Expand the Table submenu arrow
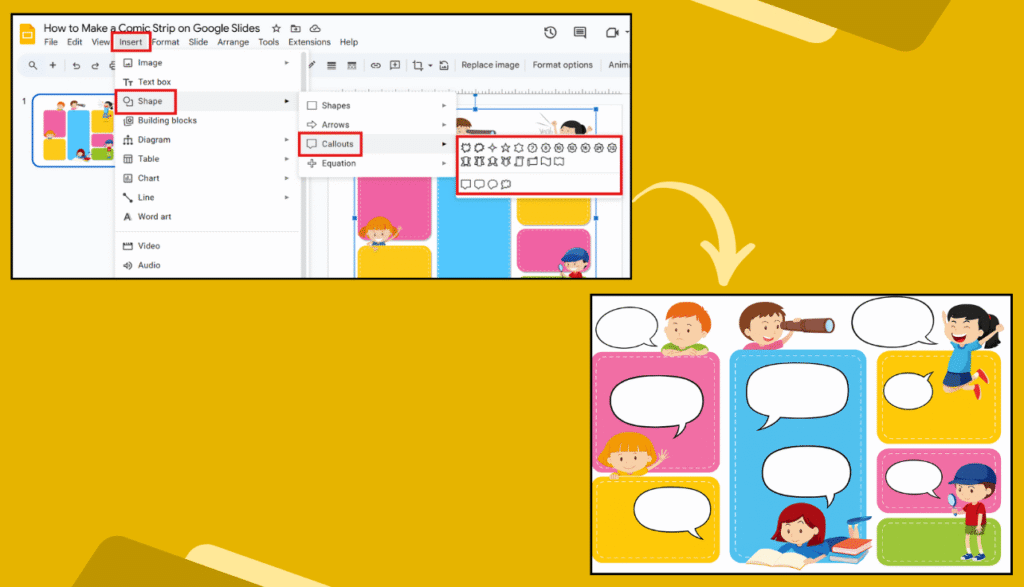1024x587 pixels. (x=286, y=159)
